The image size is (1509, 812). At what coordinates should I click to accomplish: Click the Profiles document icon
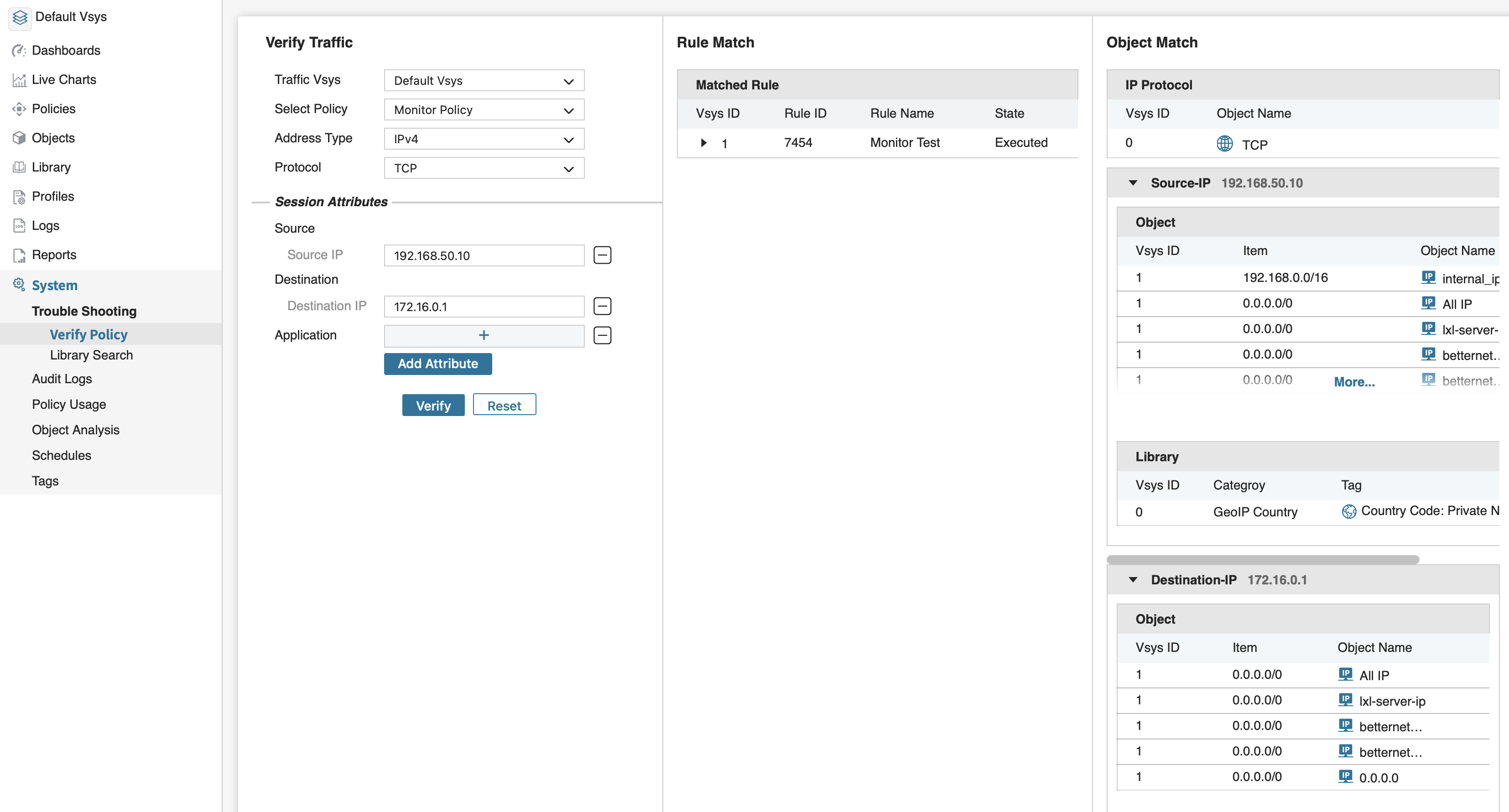click(x=19, y=197)
